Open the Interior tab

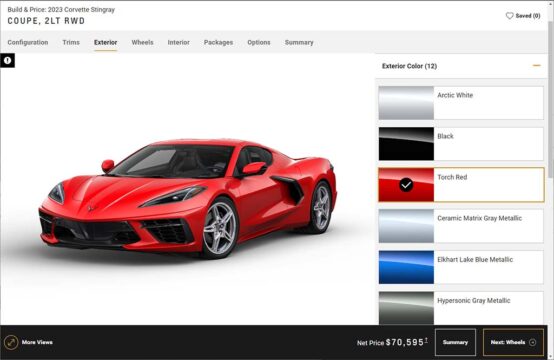click(x=178, y=42)
